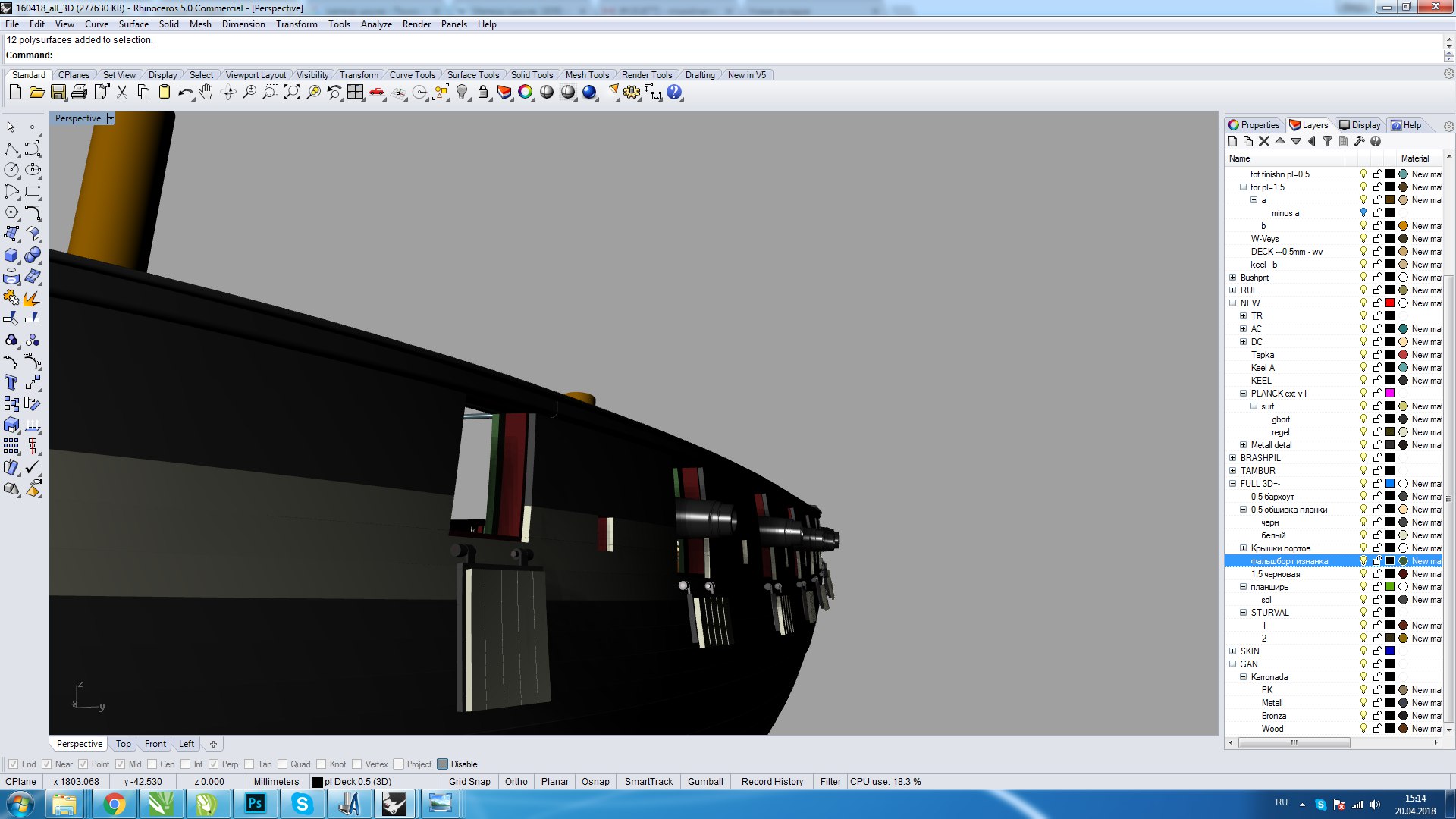Toggle Ortho mode in status bar
1456x819 pixels.
point(516,782)
